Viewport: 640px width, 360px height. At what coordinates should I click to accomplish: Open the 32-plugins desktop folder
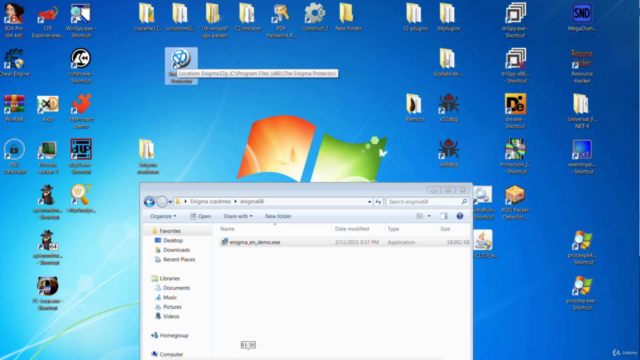415,17
